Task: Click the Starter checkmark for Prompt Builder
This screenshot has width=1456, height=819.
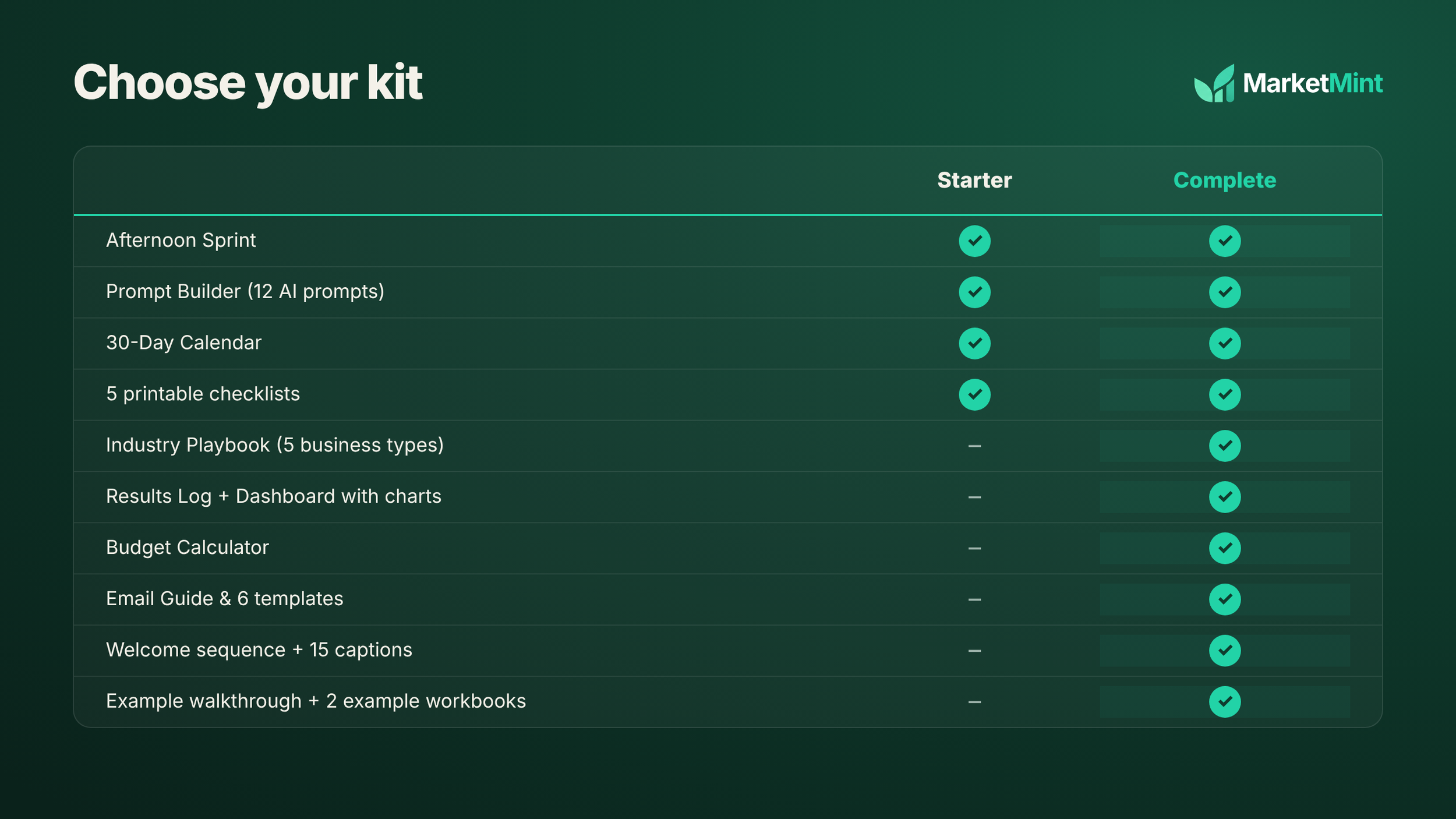Action: coord(974,292)
